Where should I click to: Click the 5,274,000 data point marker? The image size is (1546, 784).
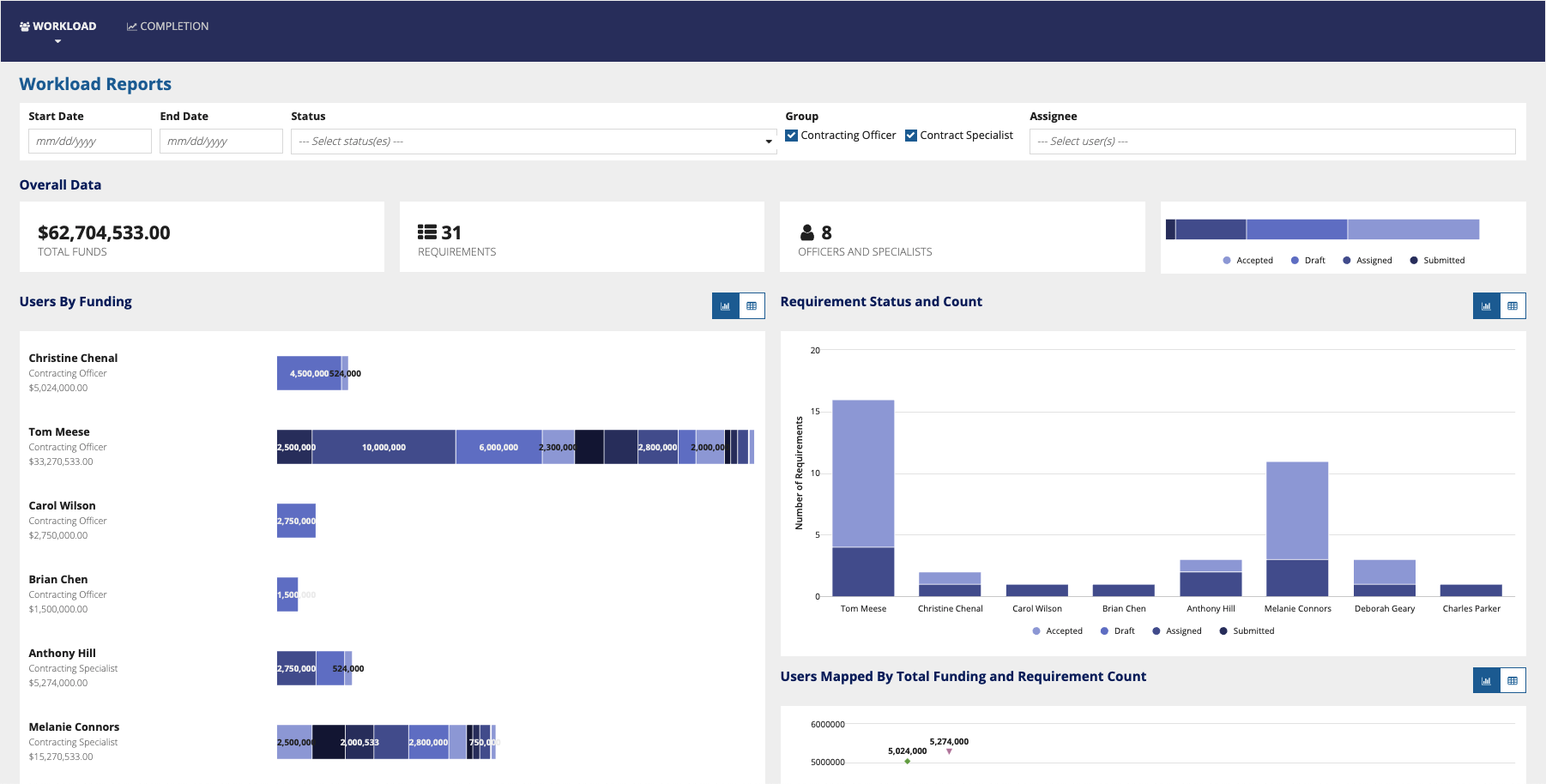[949, 751]
